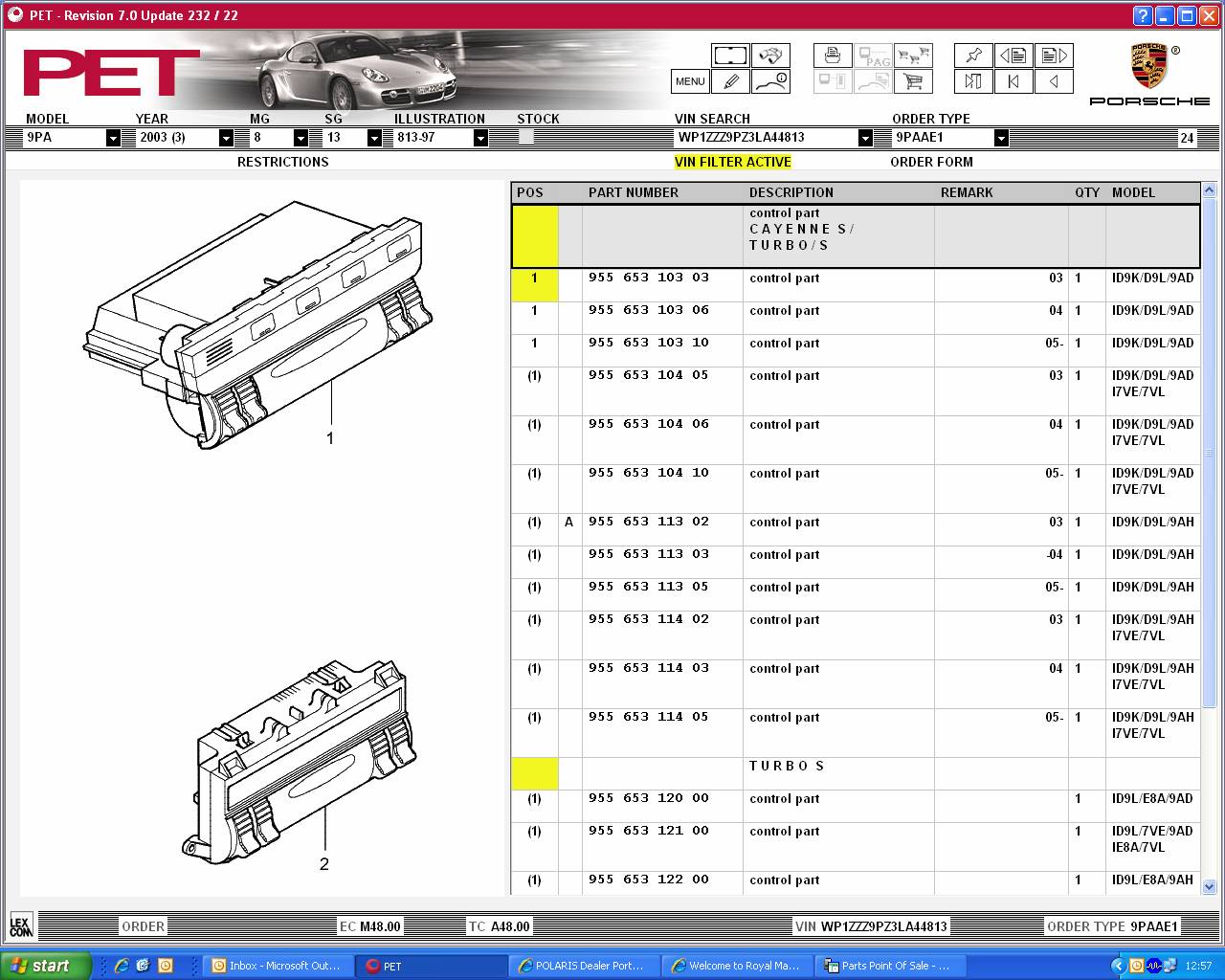
Task: Toggle the STOCK checkbox
Action: [x=525, y=137]
